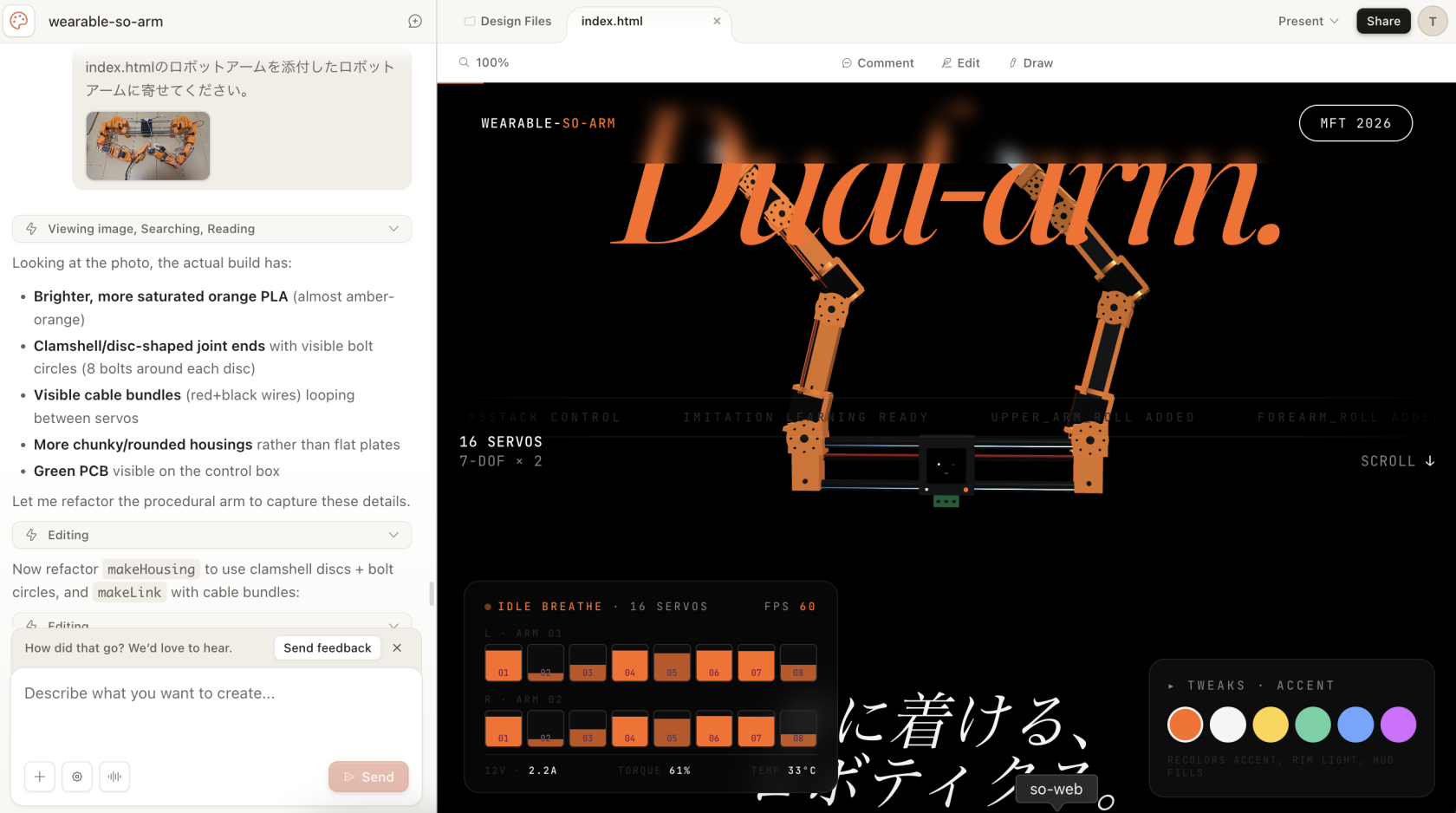Select the Edit tool
Image resolution: width=1456 pixels, height=813 pixels.
pyautogui.click(x=960, y=62)
